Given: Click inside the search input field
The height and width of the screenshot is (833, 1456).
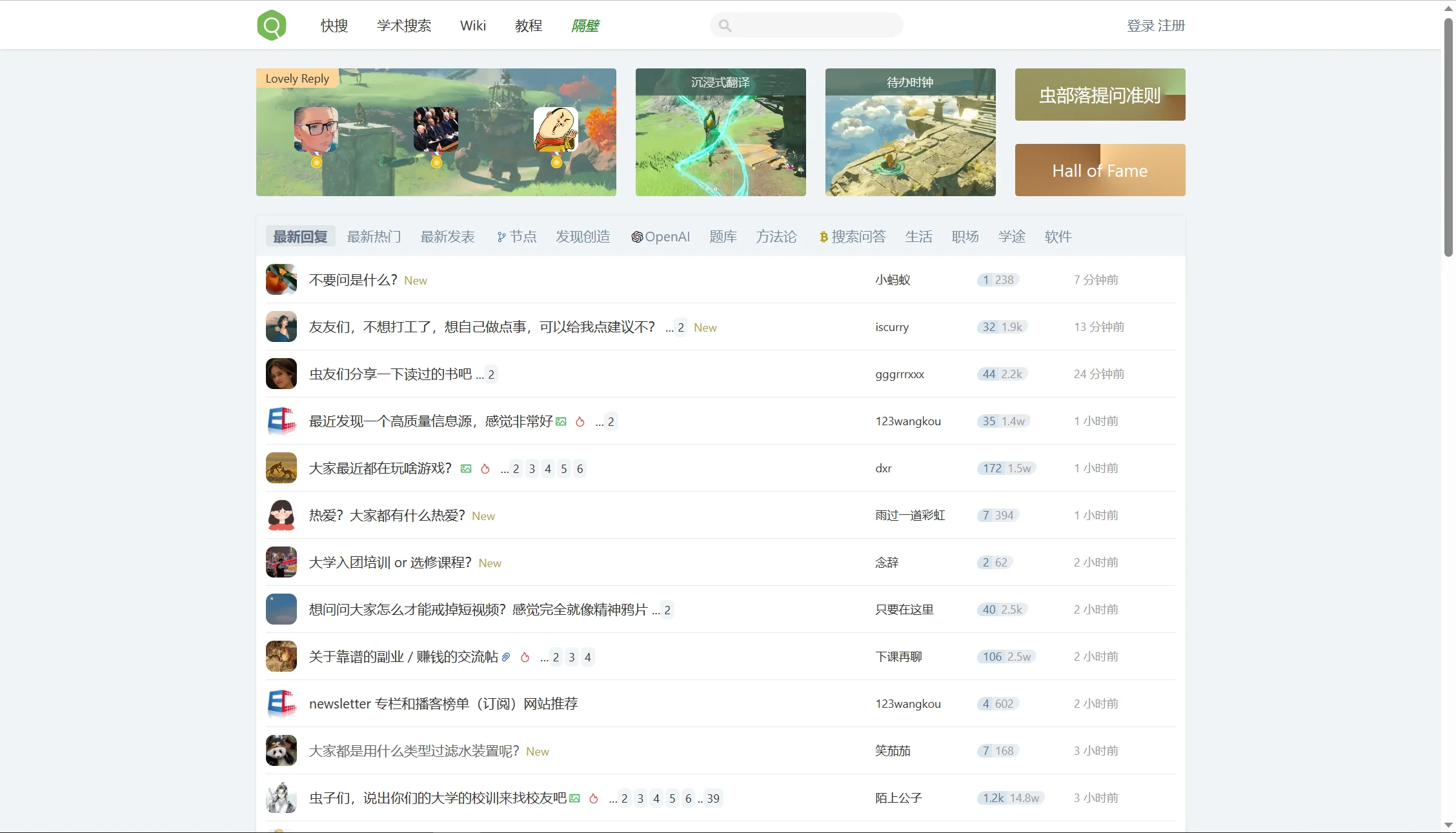Looking at the screenshot, I should 807,25.
